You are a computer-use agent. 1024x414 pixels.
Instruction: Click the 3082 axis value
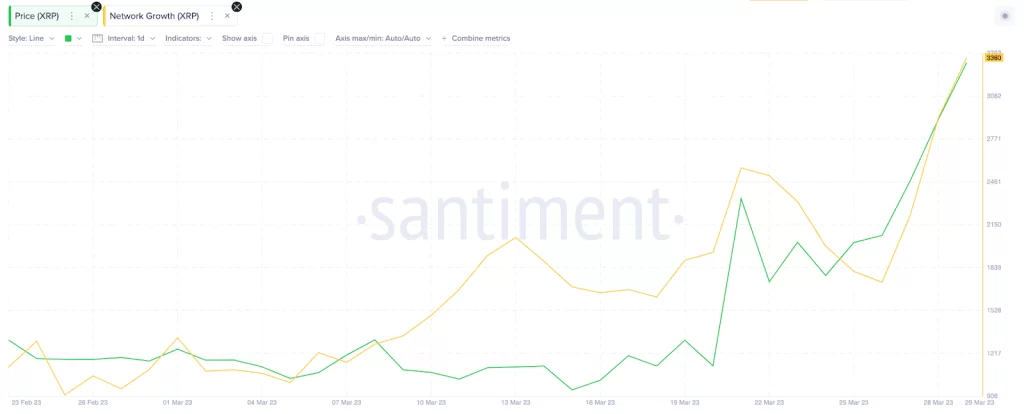[994, 96]
